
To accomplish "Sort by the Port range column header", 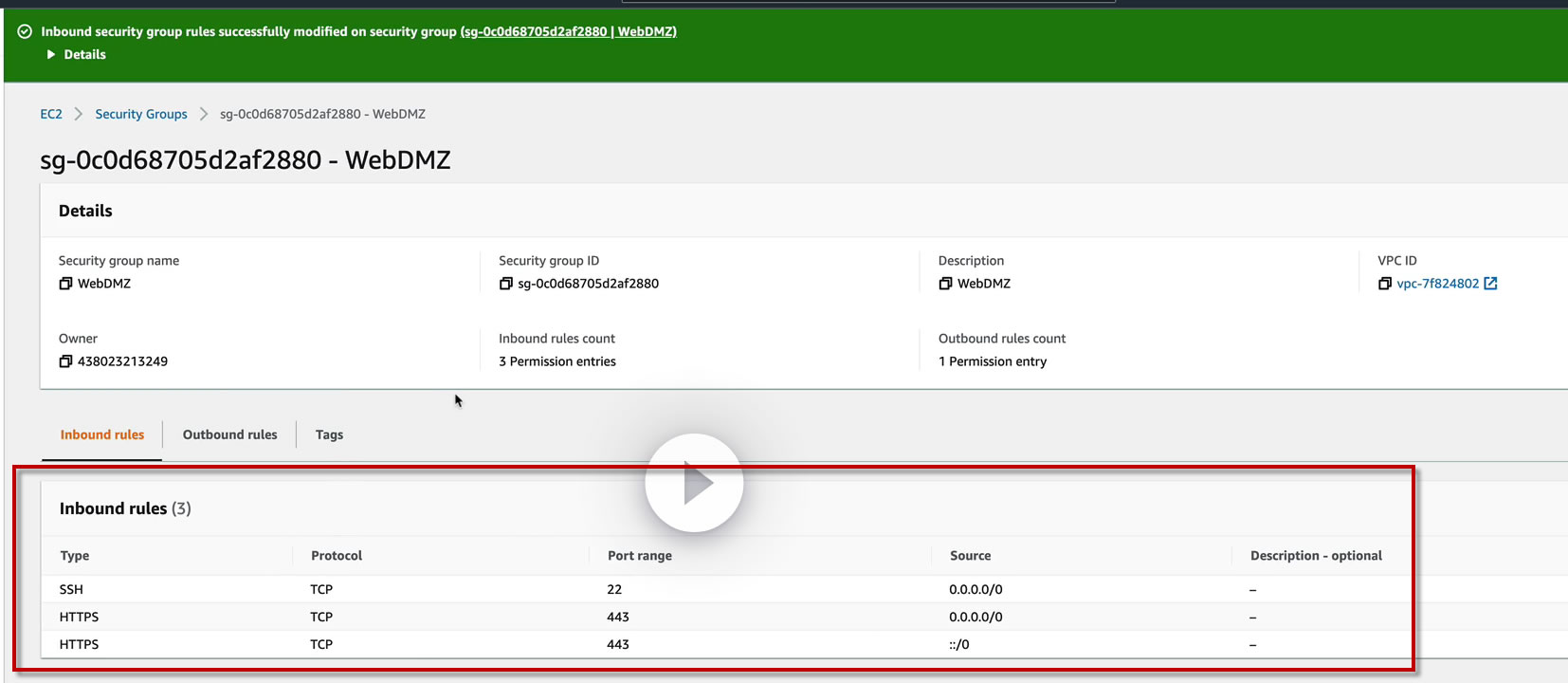I will click(640, 556).
